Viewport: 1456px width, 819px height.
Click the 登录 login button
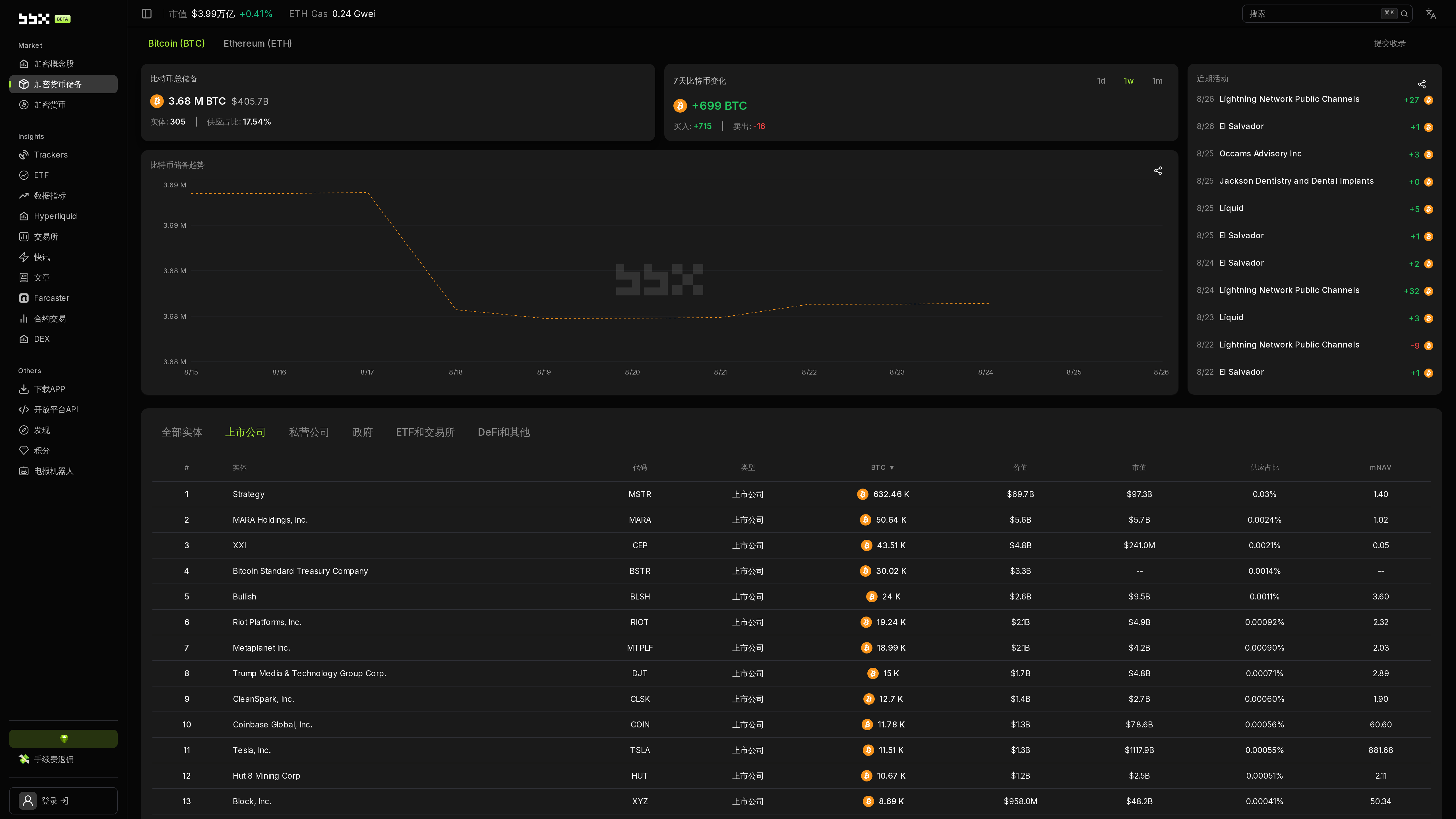tap(63, 801)
